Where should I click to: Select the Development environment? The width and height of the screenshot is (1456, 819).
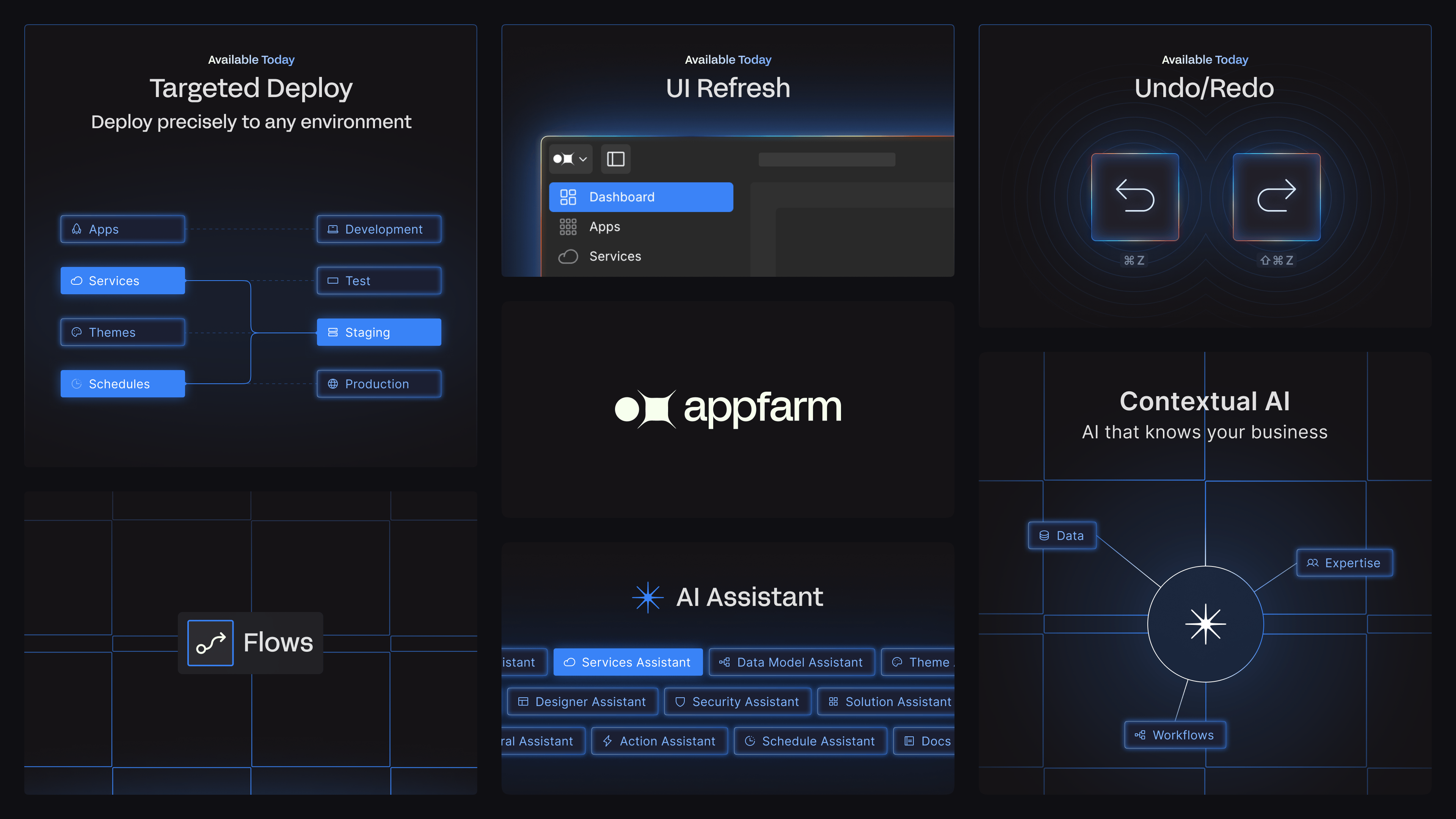point(379,229)
